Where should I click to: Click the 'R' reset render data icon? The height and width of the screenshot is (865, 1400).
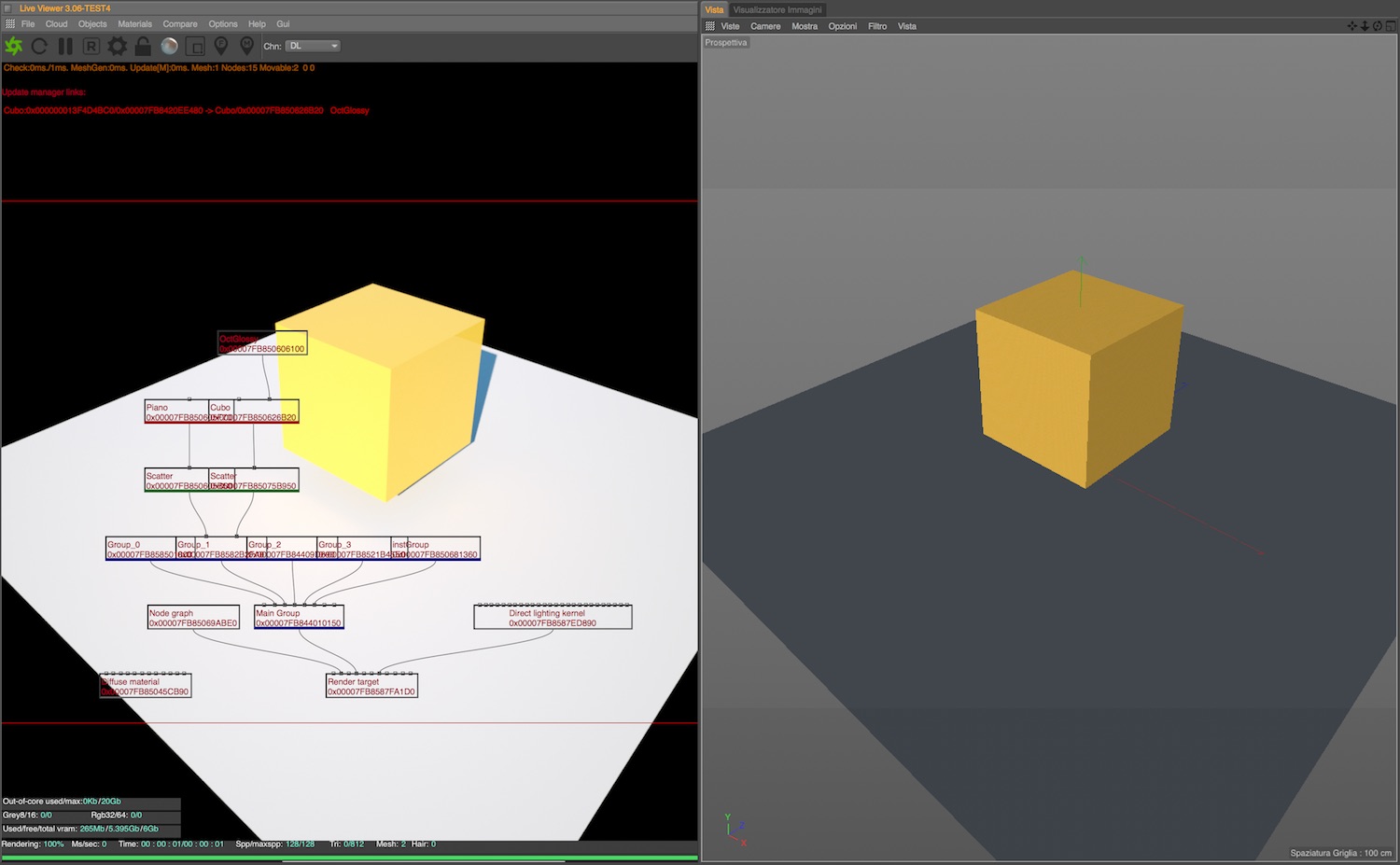(91, 46)
